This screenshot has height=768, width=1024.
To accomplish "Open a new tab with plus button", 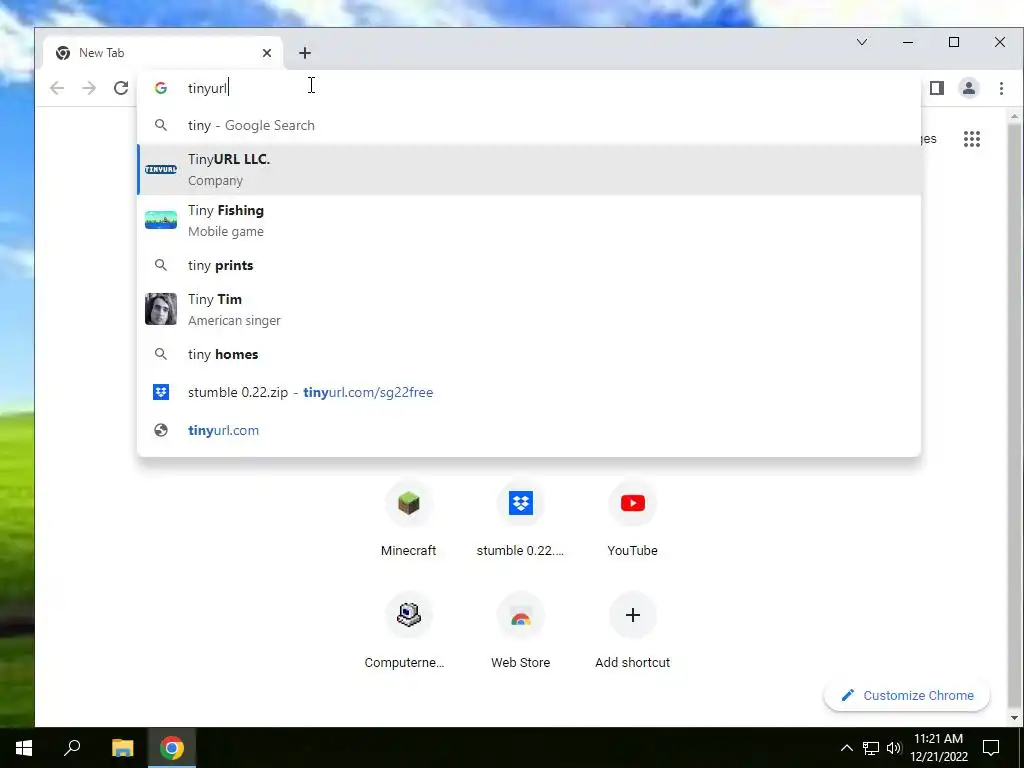I will pos(305,53).
